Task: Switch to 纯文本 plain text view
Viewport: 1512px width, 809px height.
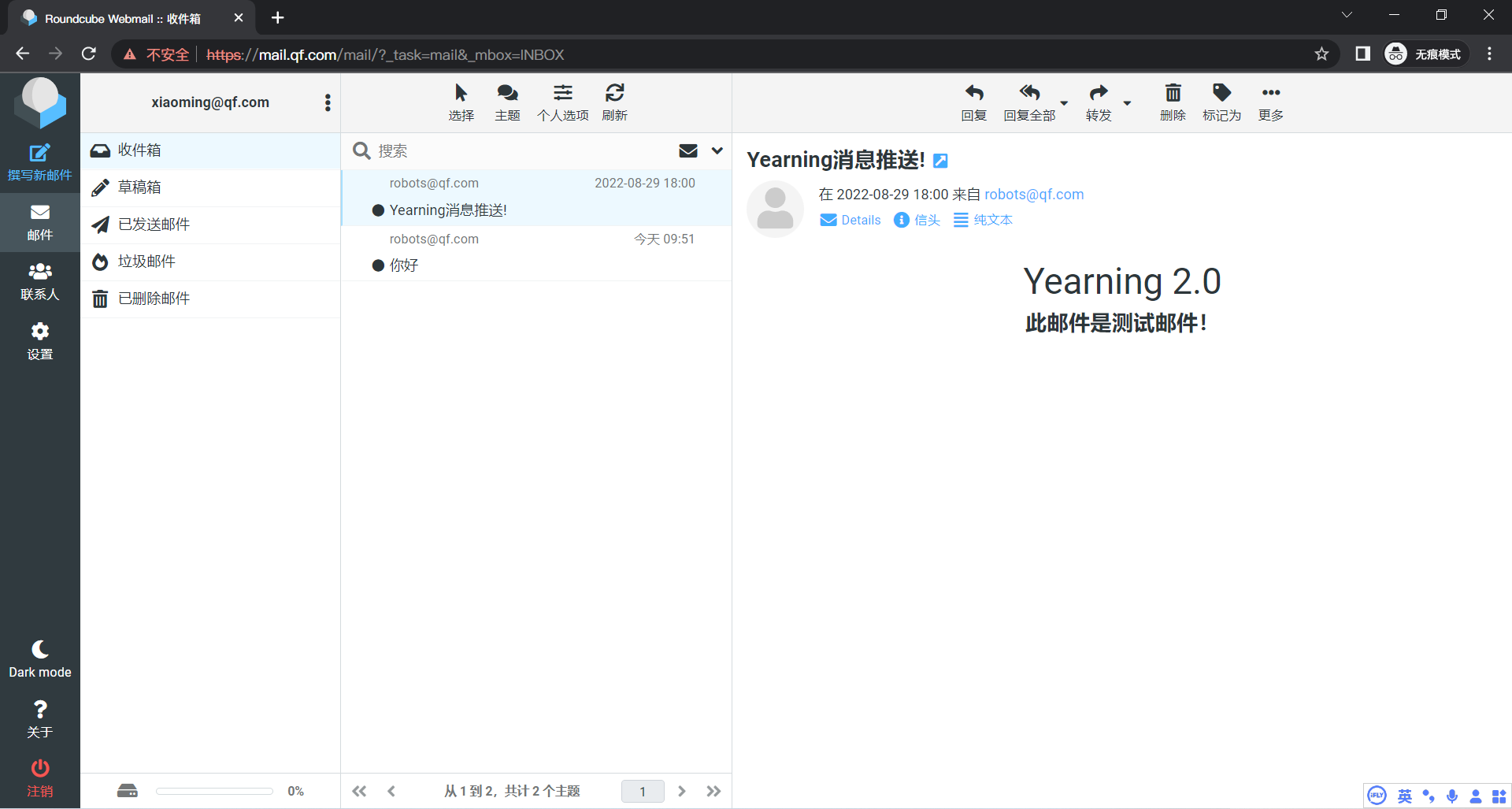Action: [983, 220]
